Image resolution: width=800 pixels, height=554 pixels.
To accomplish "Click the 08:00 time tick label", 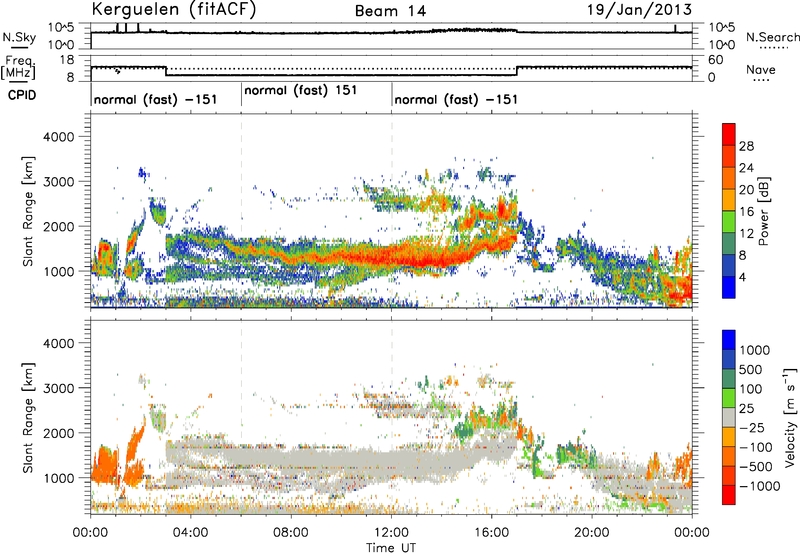I will (291, 533).
